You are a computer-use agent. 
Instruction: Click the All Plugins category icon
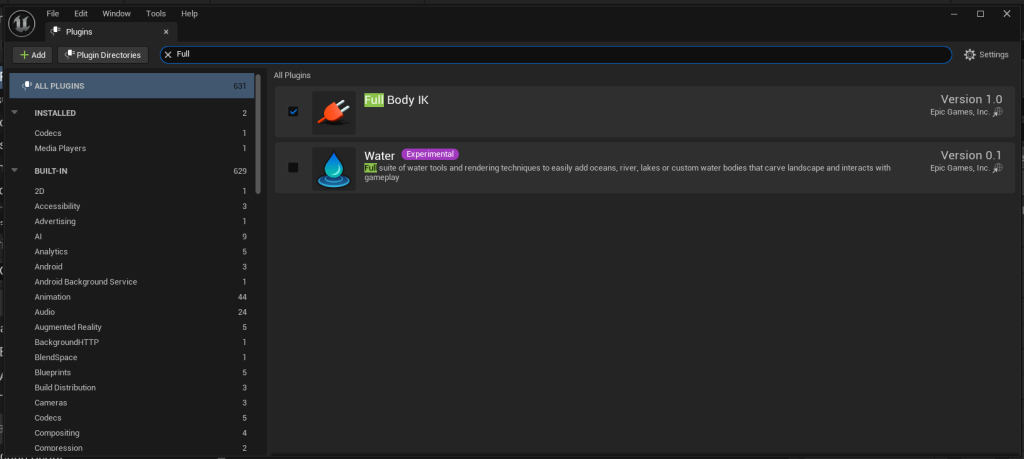pyautogui.click(x=27, y=86)
